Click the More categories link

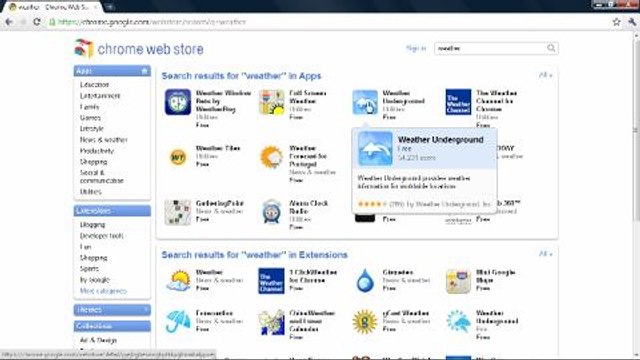[x=103, y=291]
